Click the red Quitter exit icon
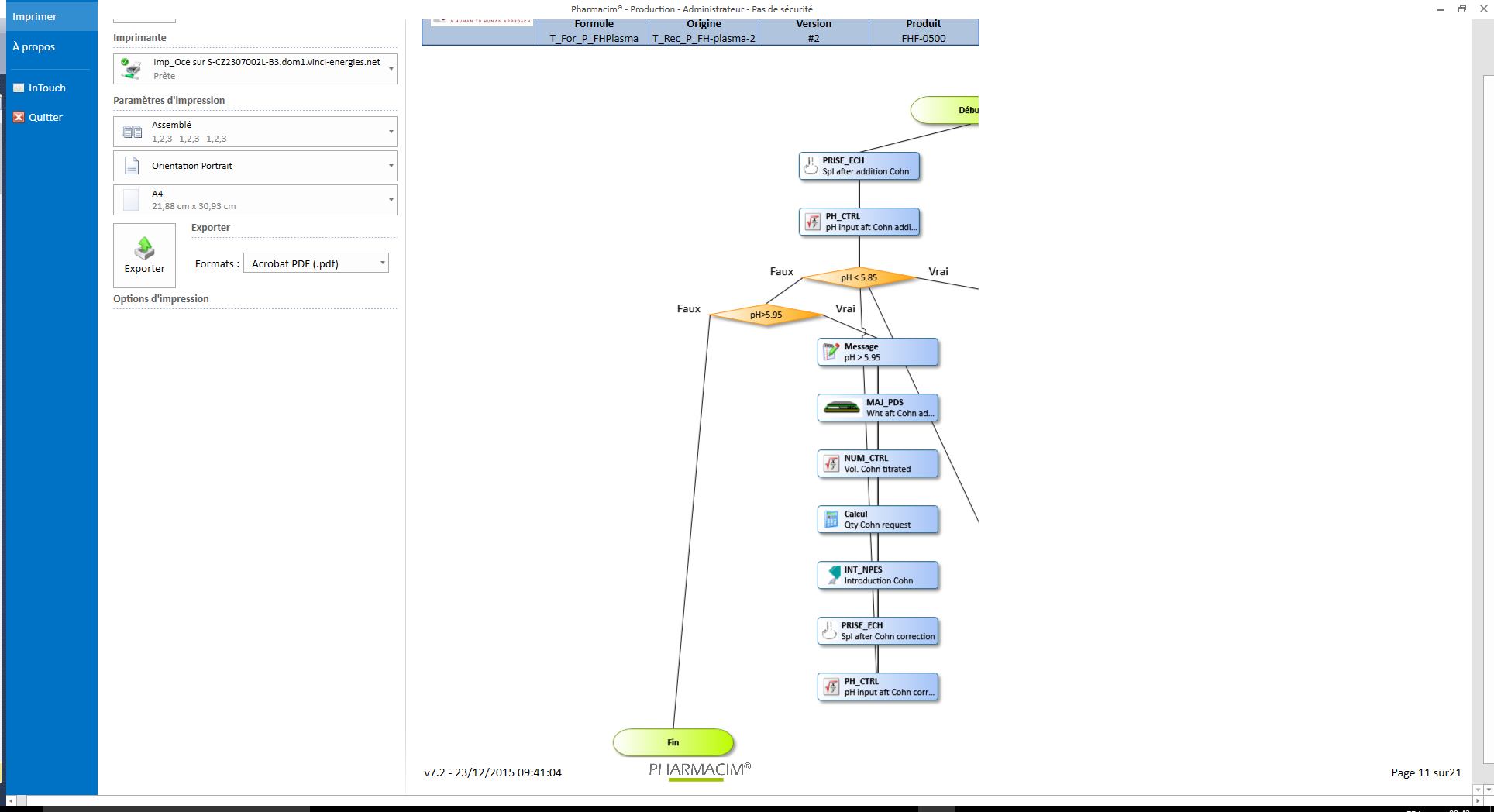 click(x=19, y=118)
